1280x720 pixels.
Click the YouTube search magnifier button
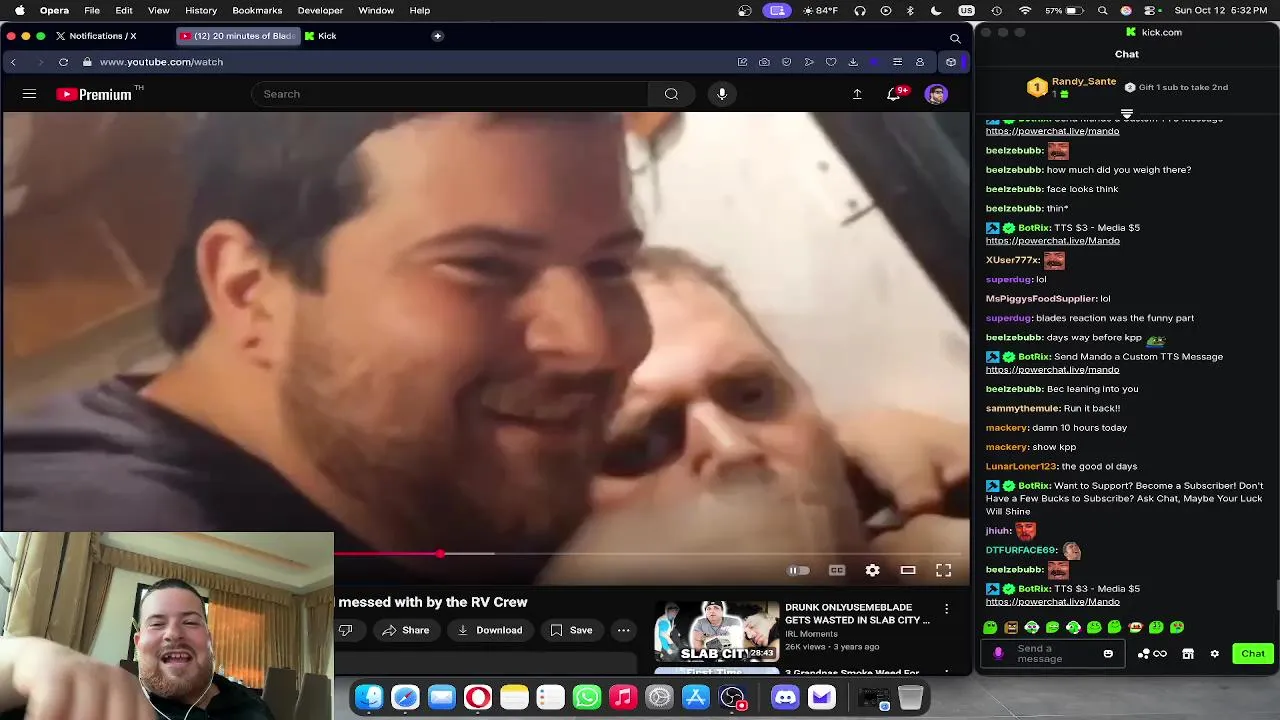[671, 94]
